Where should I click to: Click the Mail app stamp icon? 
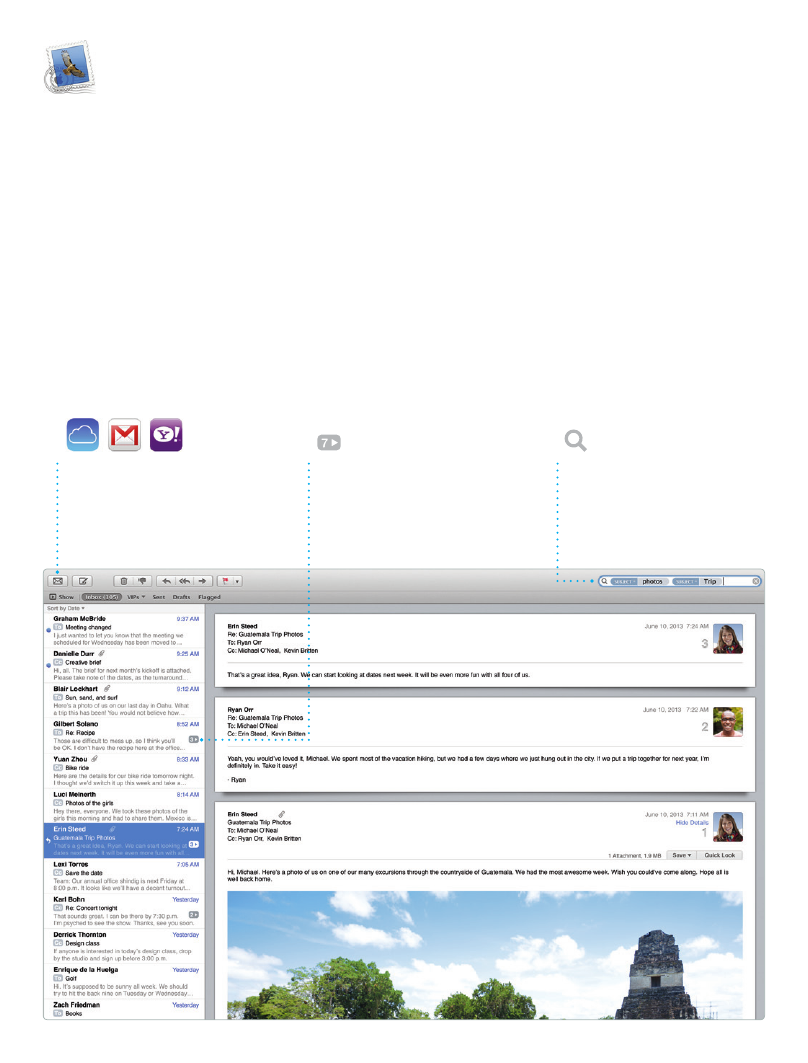[70, 66]
